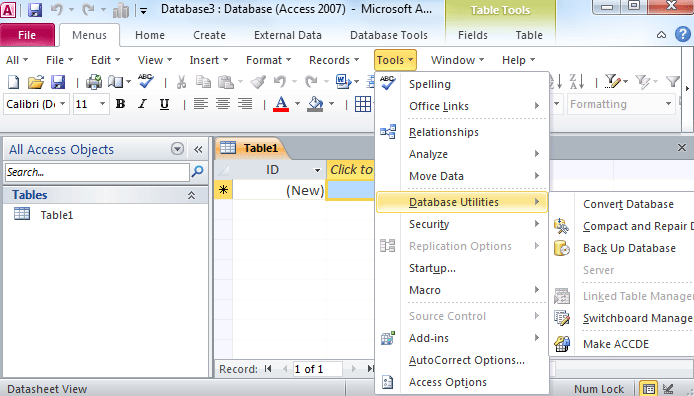Switch to the Create ribbon tab
The height and width of the screenshot is (396, 694).
(x=209, y=35)
